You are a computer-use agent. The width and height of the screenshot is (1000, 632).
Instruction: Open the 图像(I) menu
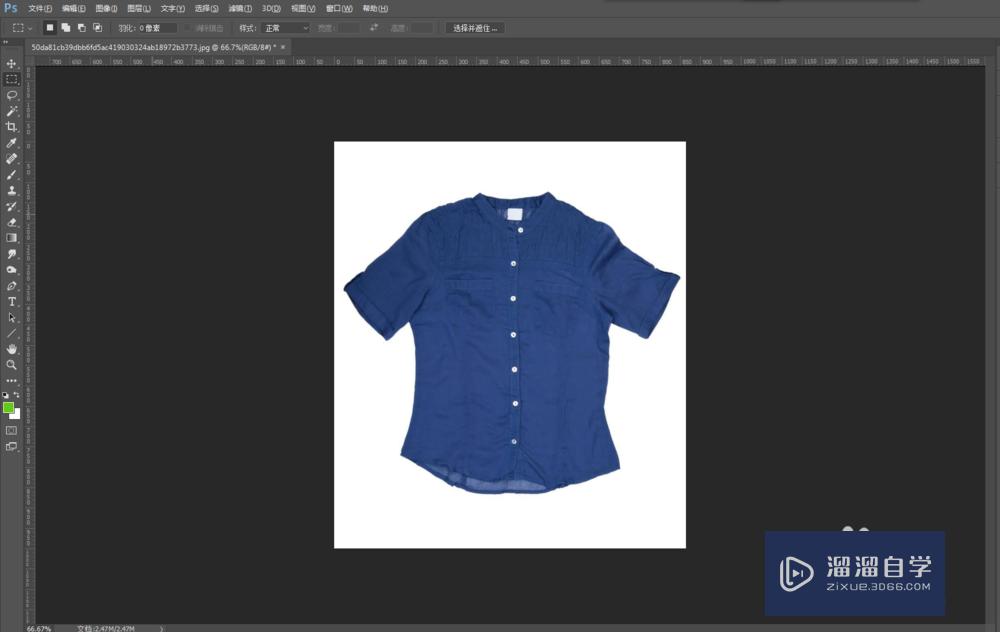107,8
